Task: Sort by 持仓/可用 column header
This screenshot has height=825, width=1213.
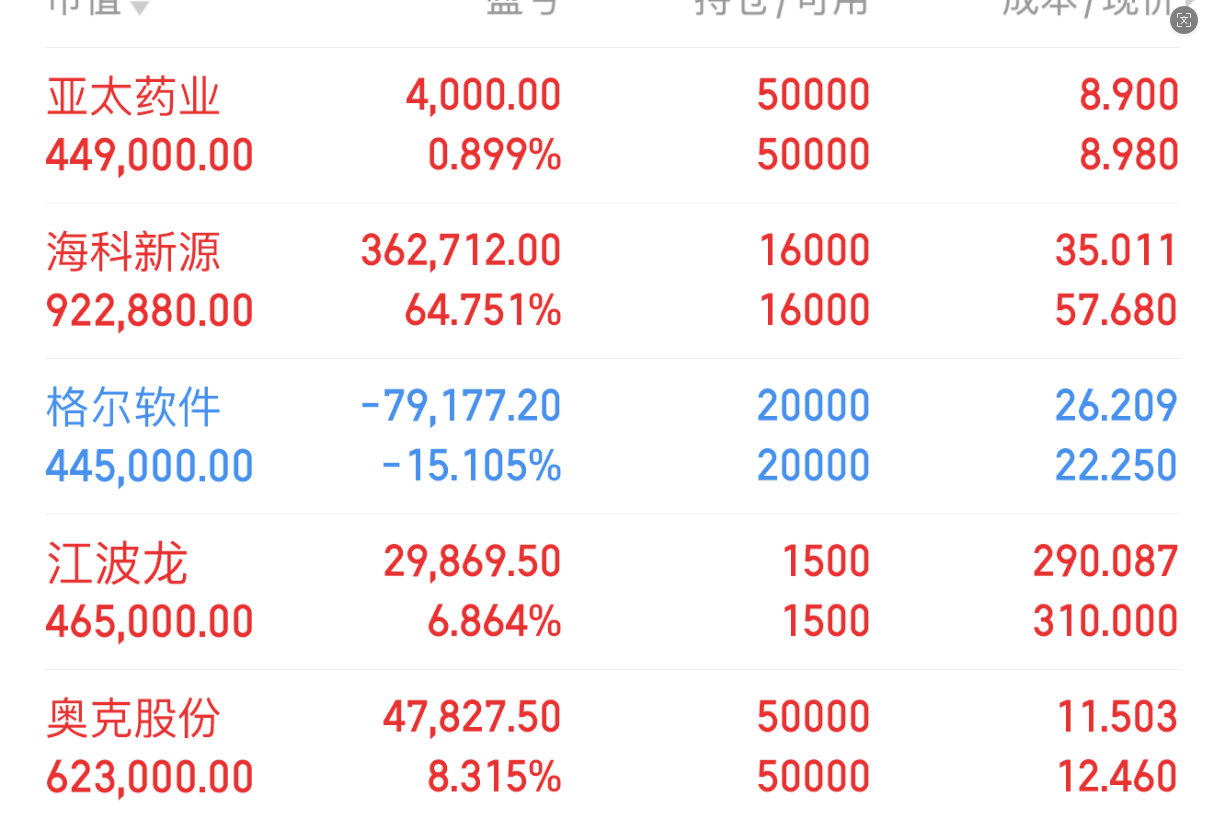Action: click(x=782, y=7)
